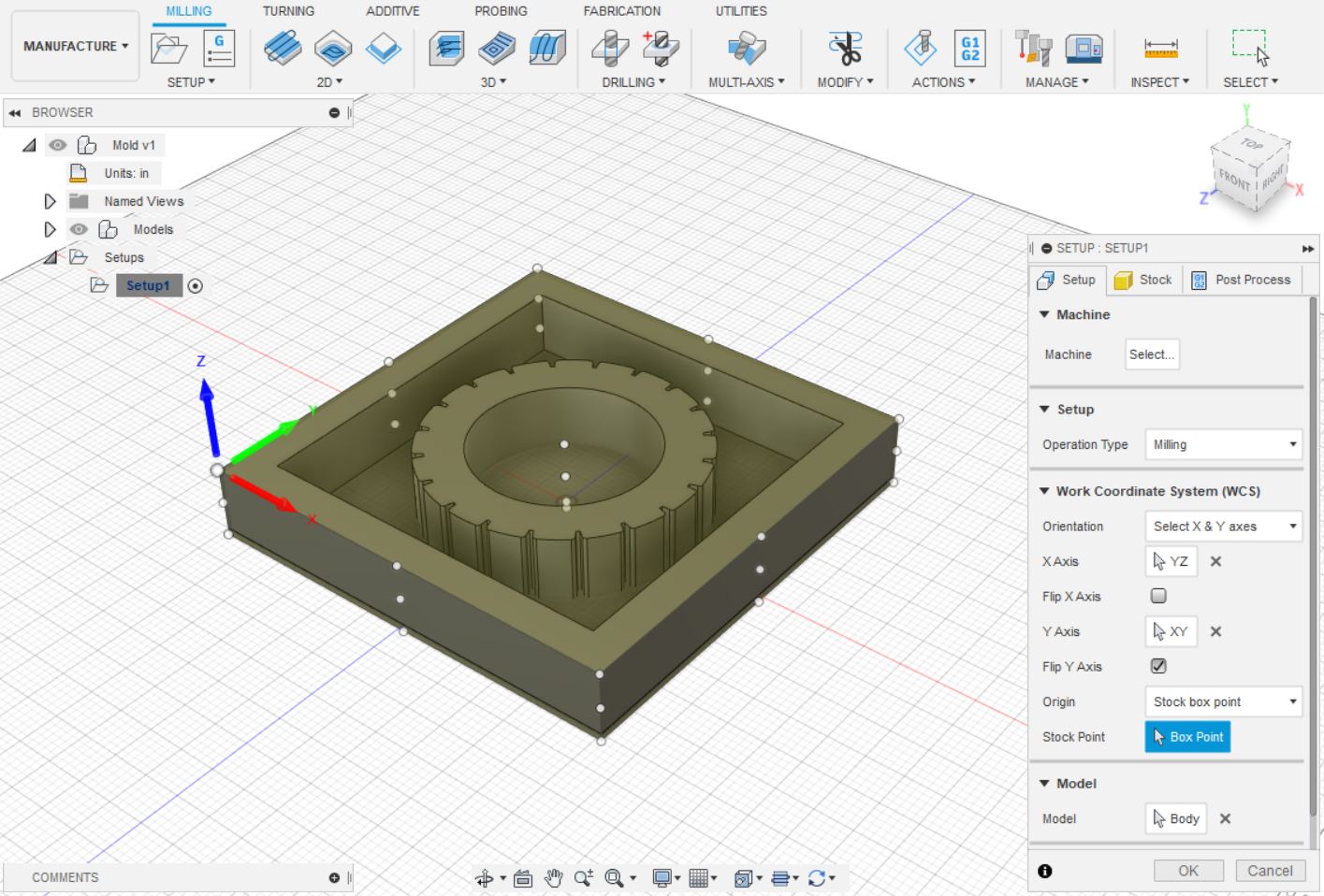Click the ViewCube Front face

tap(1233, 178)
